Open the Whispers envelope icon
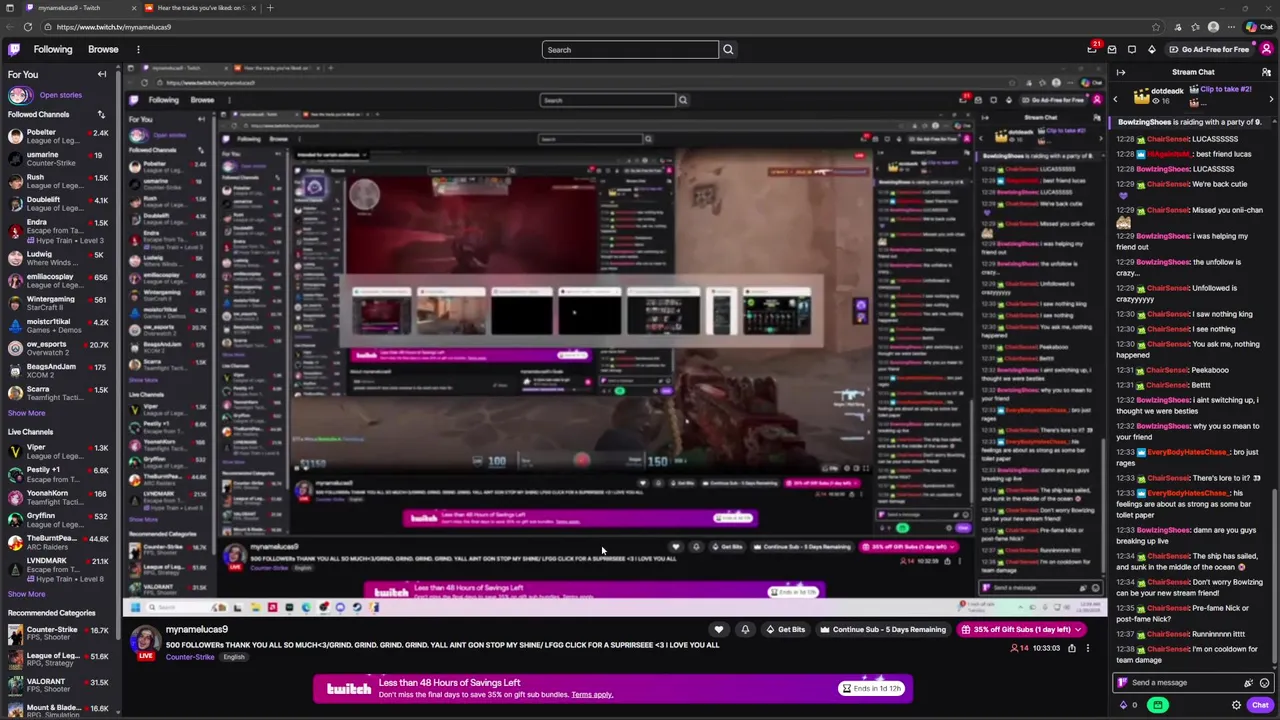The image size is (1280, 720). tap(1112, 49)
